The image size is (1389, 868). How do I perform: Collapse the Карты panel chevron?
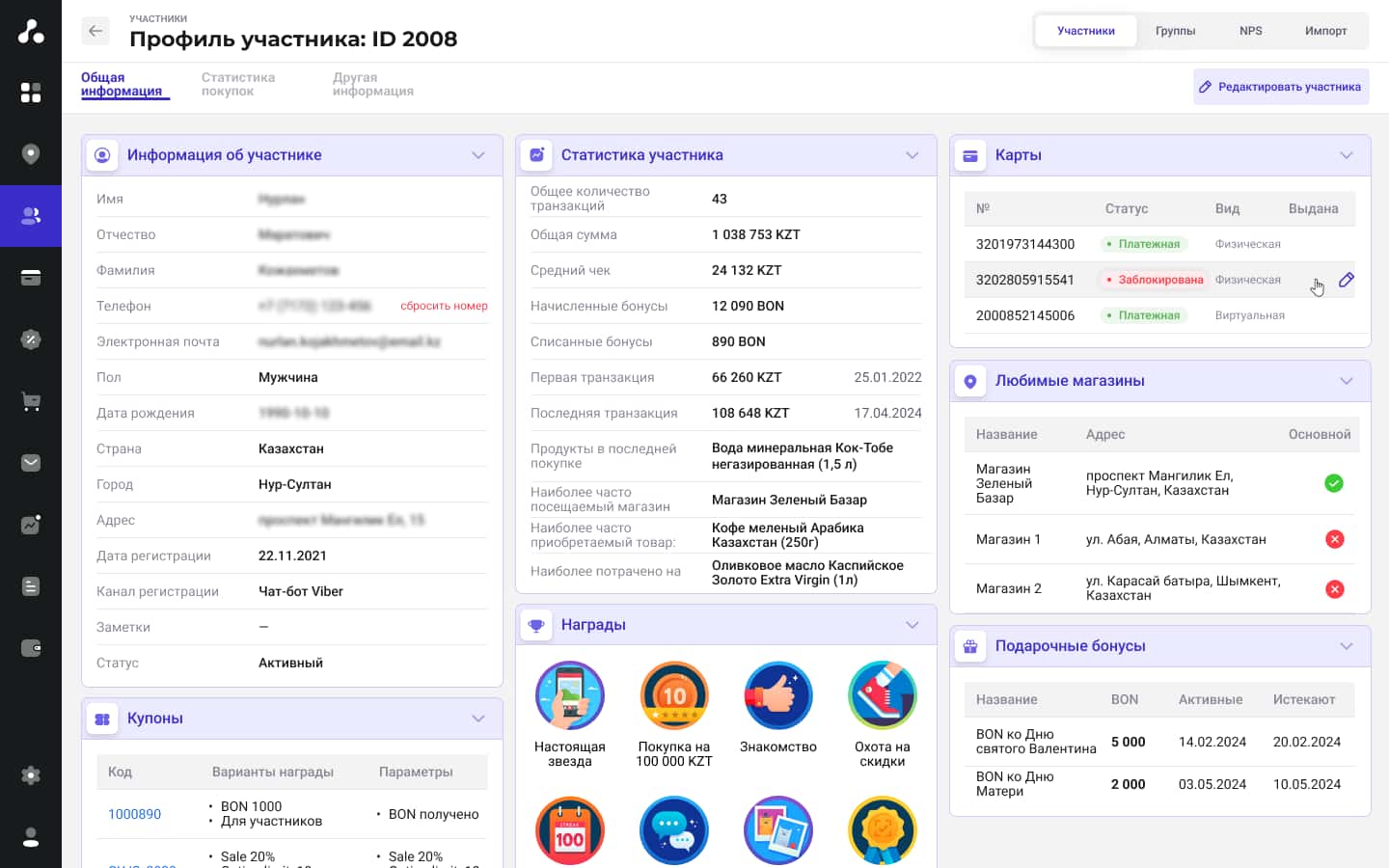pyautogui.click(x=1347, y=155)
